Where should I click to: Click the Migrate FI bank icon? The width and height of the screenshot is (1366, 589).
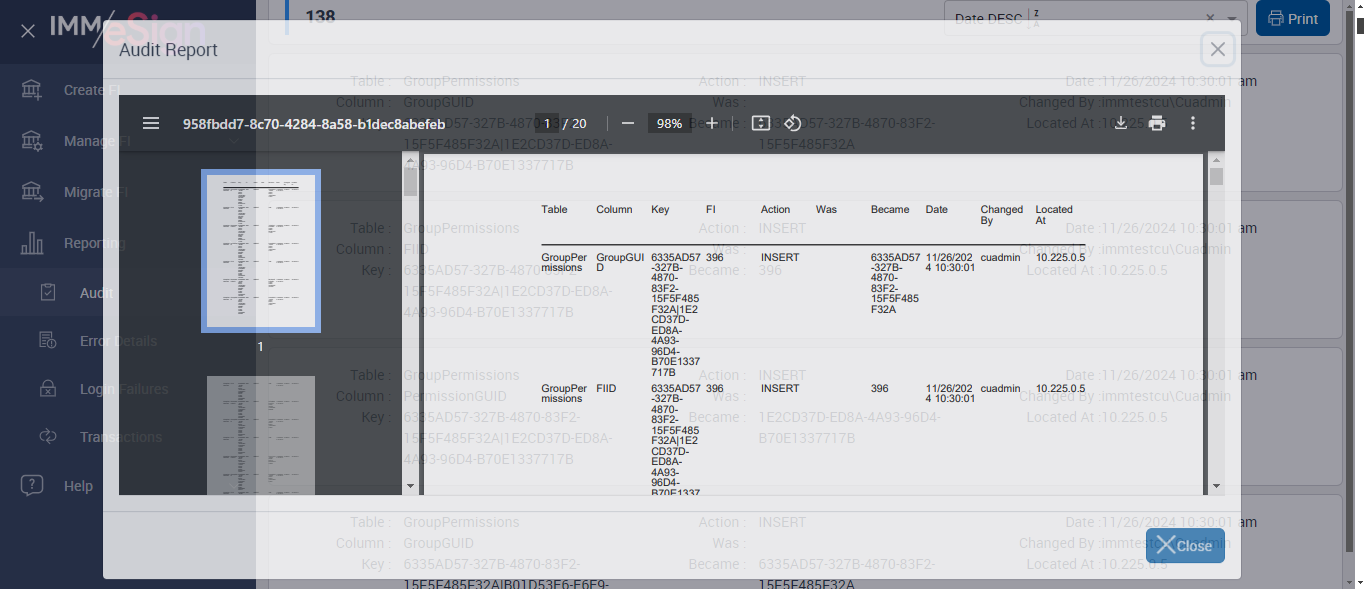point(32,192)
